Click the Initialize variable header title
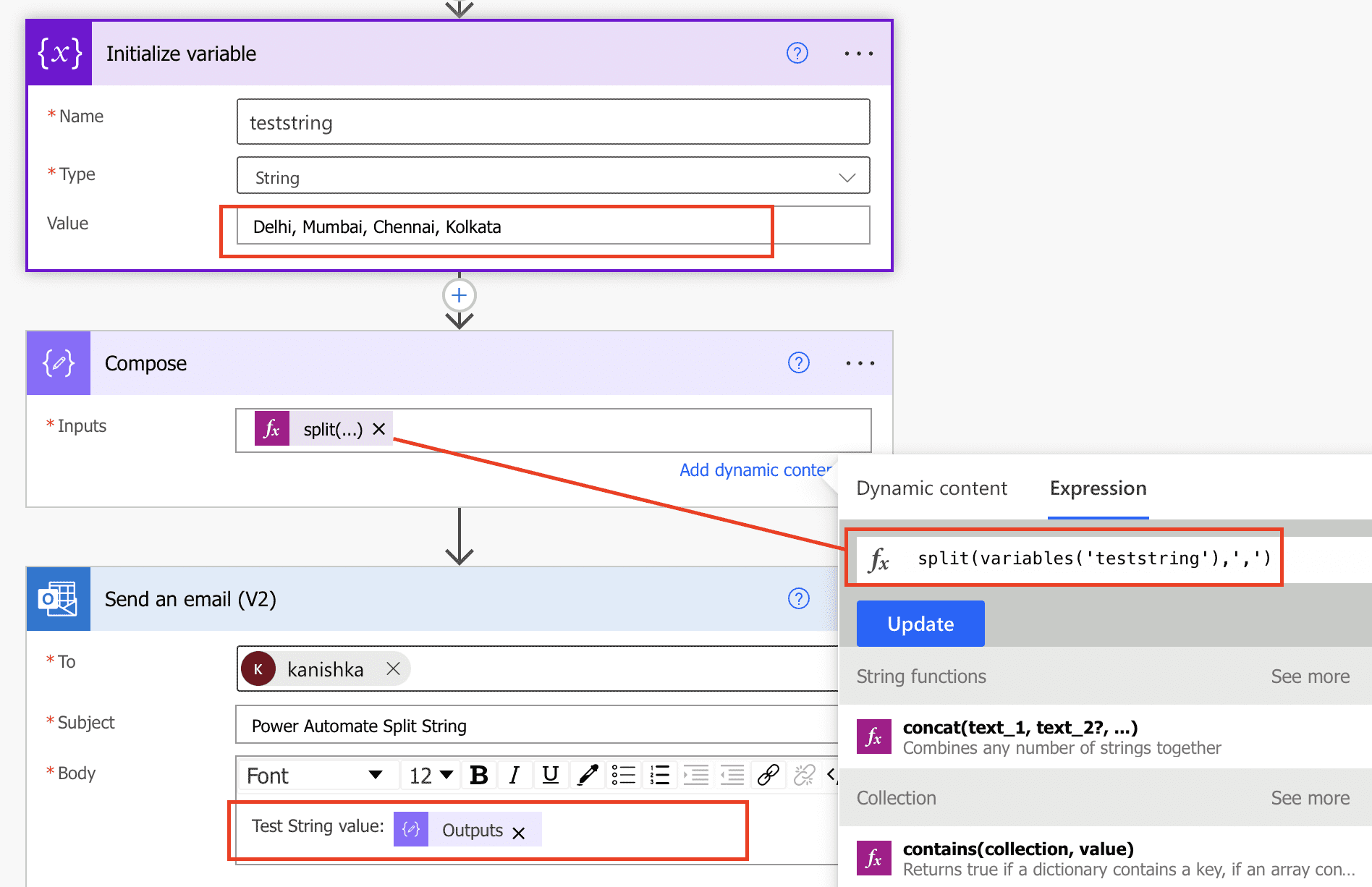This screenshot has width=1372, height=887. (x=181, y=54)
